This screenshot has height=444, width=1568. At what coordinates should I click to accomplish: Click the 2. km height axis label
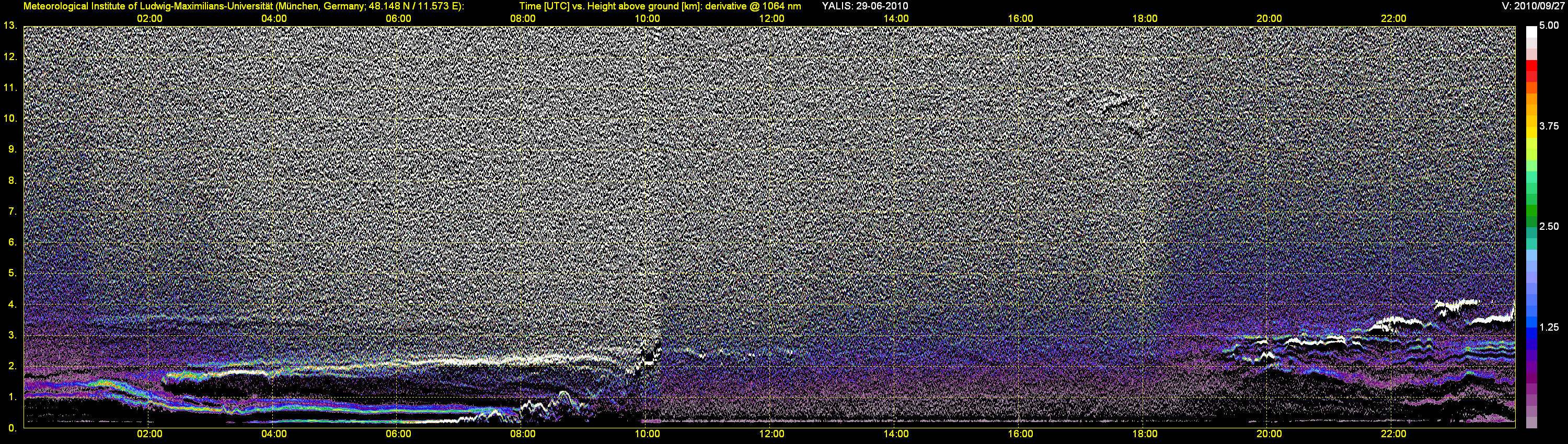12,366
